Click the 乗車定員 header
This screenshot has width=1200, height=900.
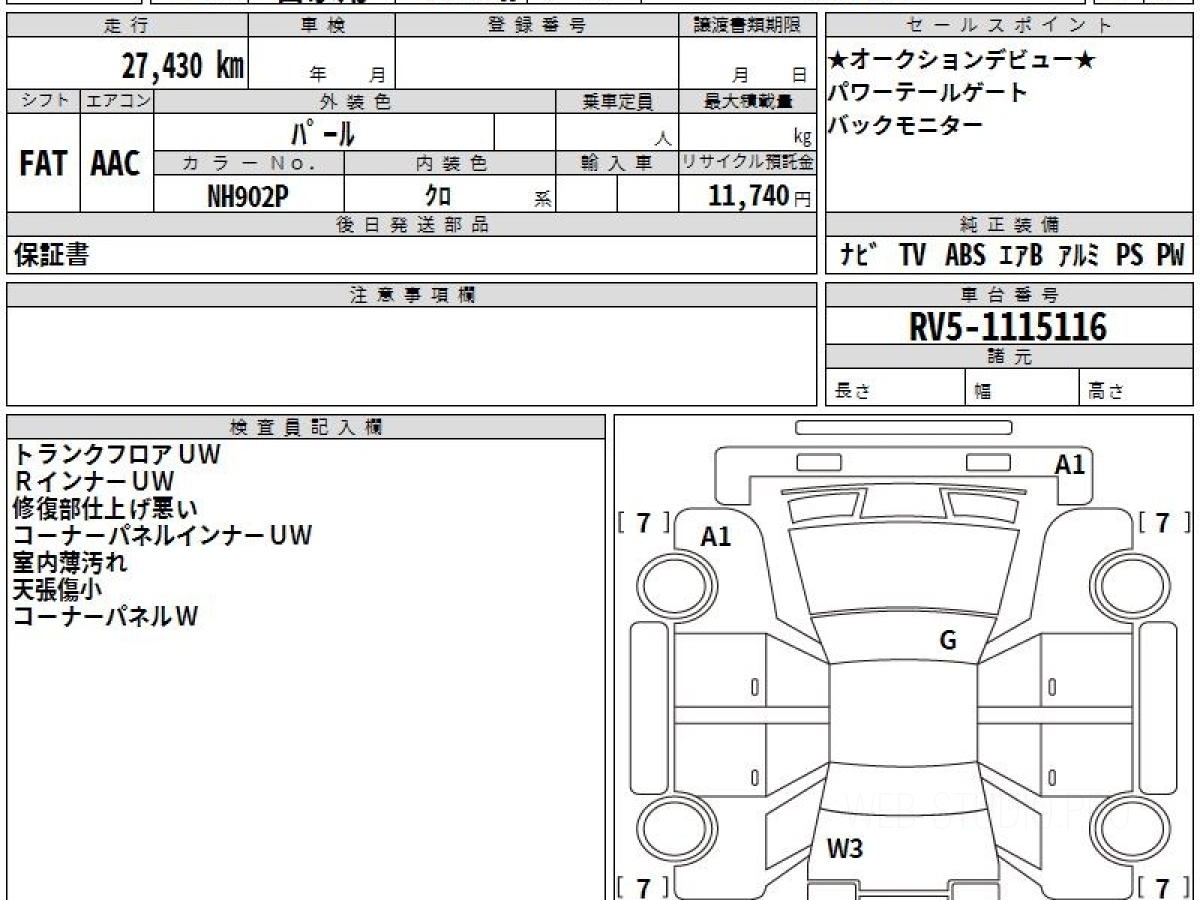tap(617, 101)
